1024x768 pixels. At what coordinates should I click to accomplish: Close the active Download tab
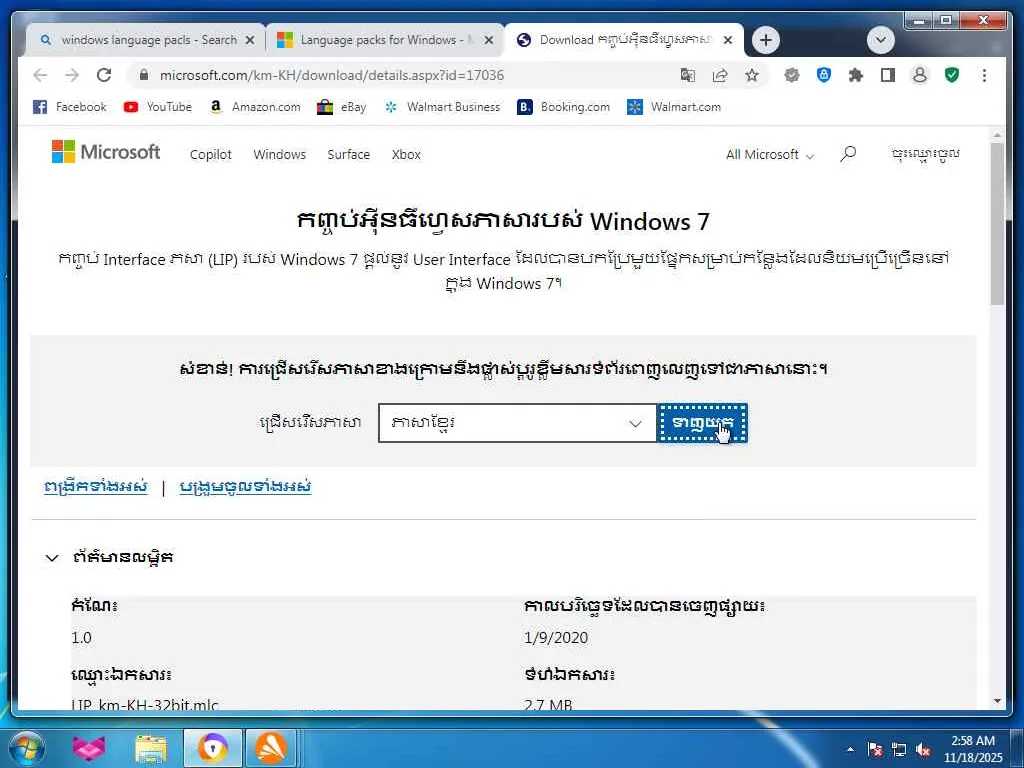(x=728, y=40)
